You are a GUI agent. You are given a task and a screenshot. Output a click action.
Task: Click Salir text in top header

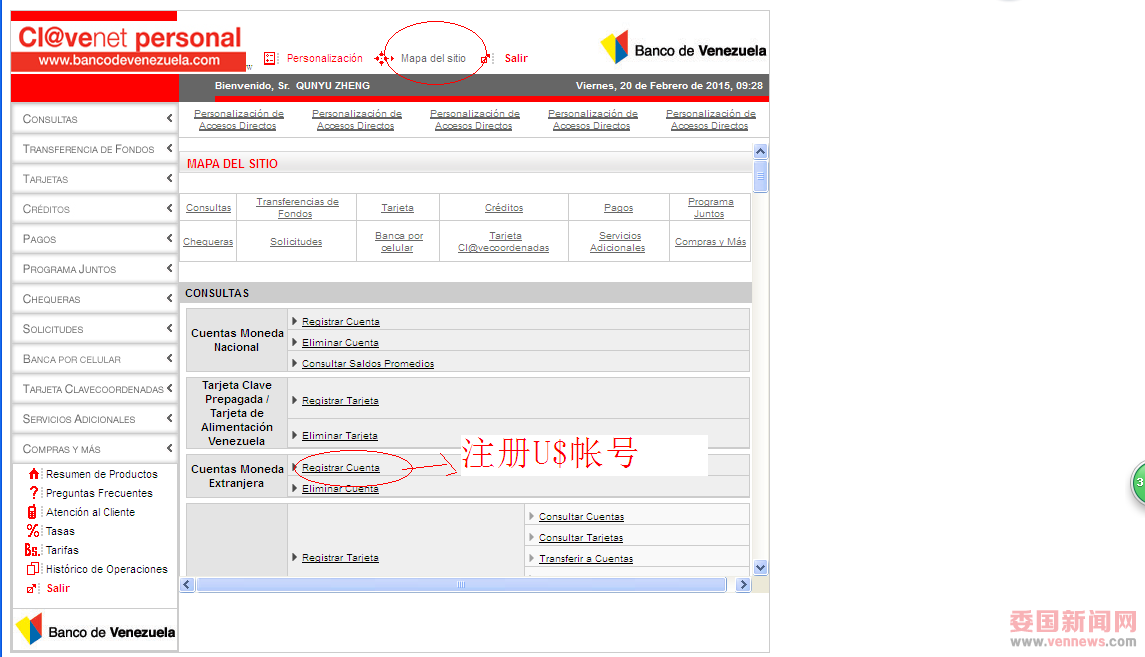[x=516, y=58]
